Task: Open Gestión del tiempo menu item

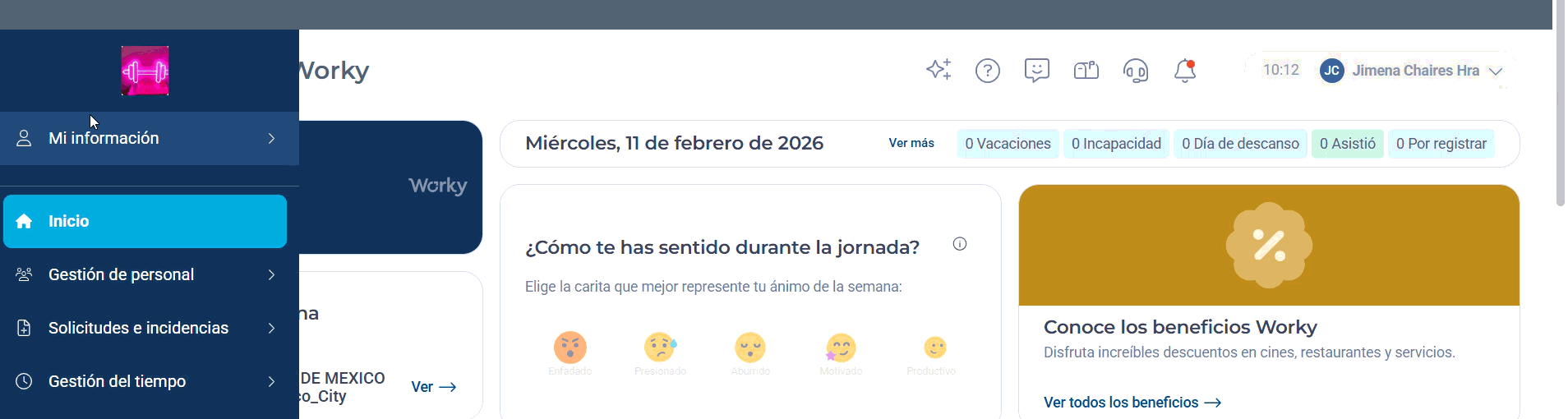Action: tap(145, 381)
